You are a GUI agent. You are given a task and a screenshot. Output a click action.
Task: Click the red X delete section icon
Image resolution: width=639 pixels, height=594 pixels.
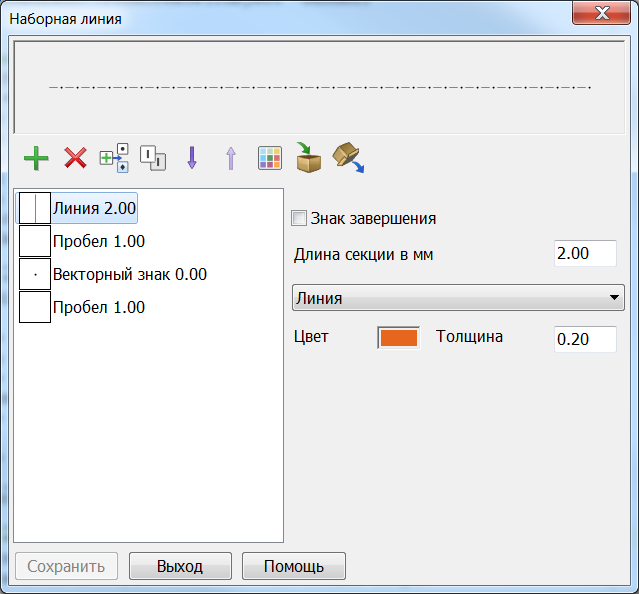click(x=75, y=158)
